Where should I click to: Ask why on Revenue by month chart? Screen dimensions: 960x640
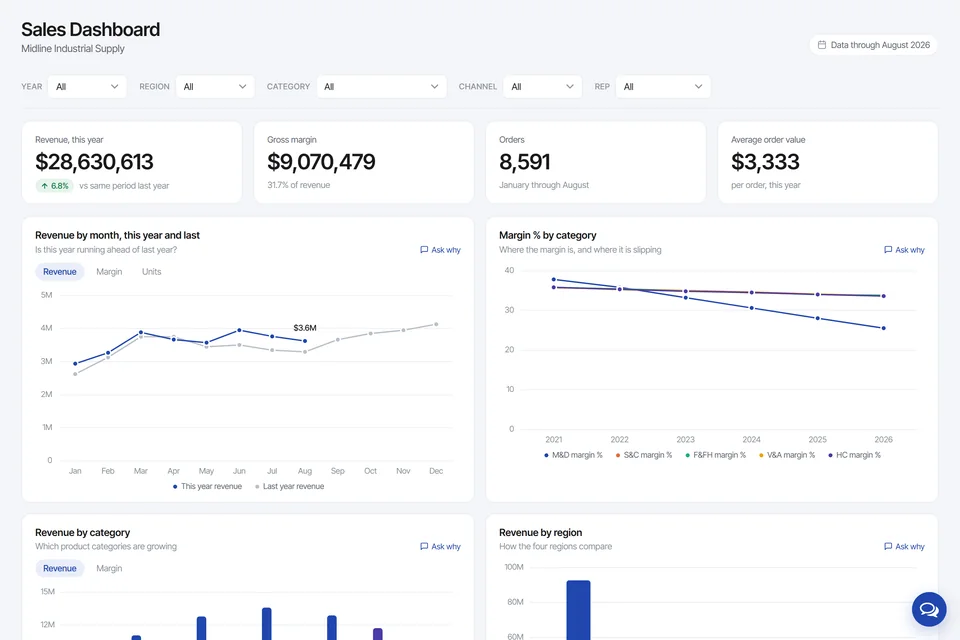tap(440, 250)
